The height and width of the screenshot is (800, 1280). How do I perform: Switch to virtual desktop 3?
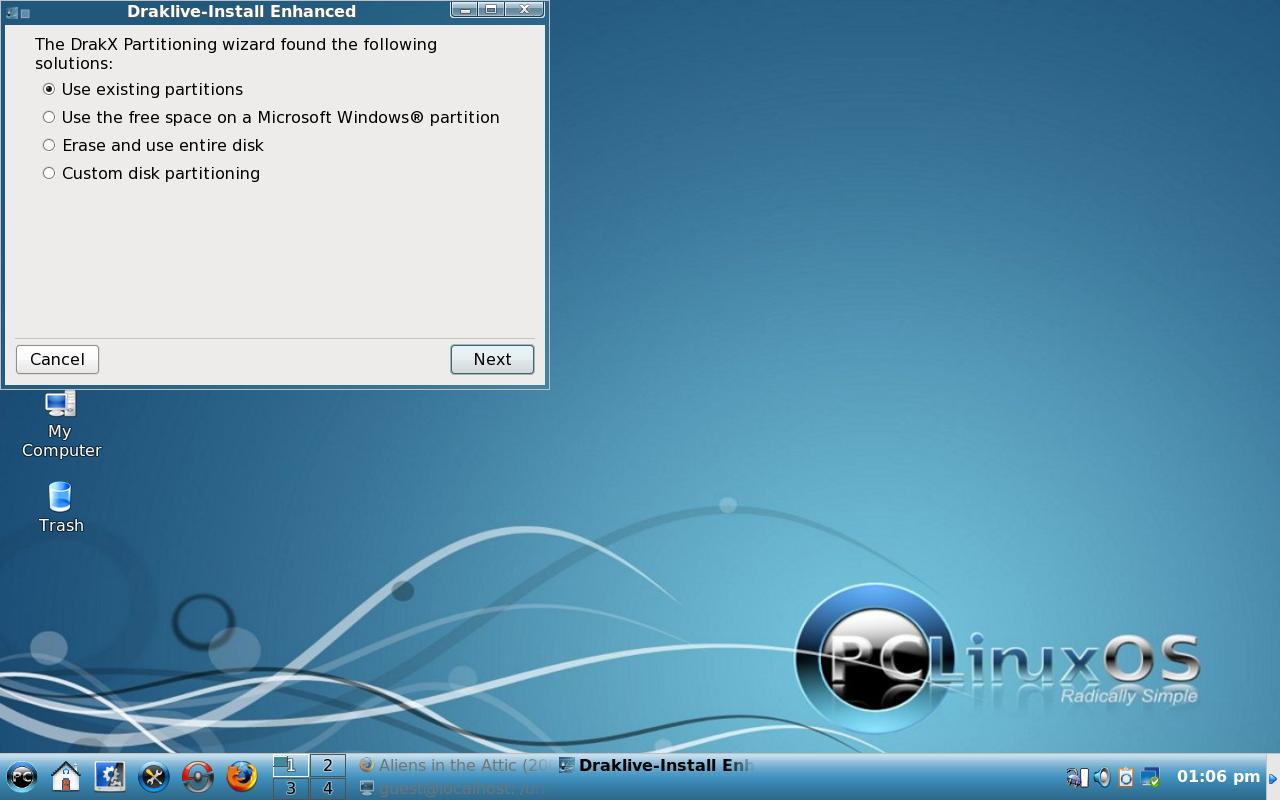point(291,788)
